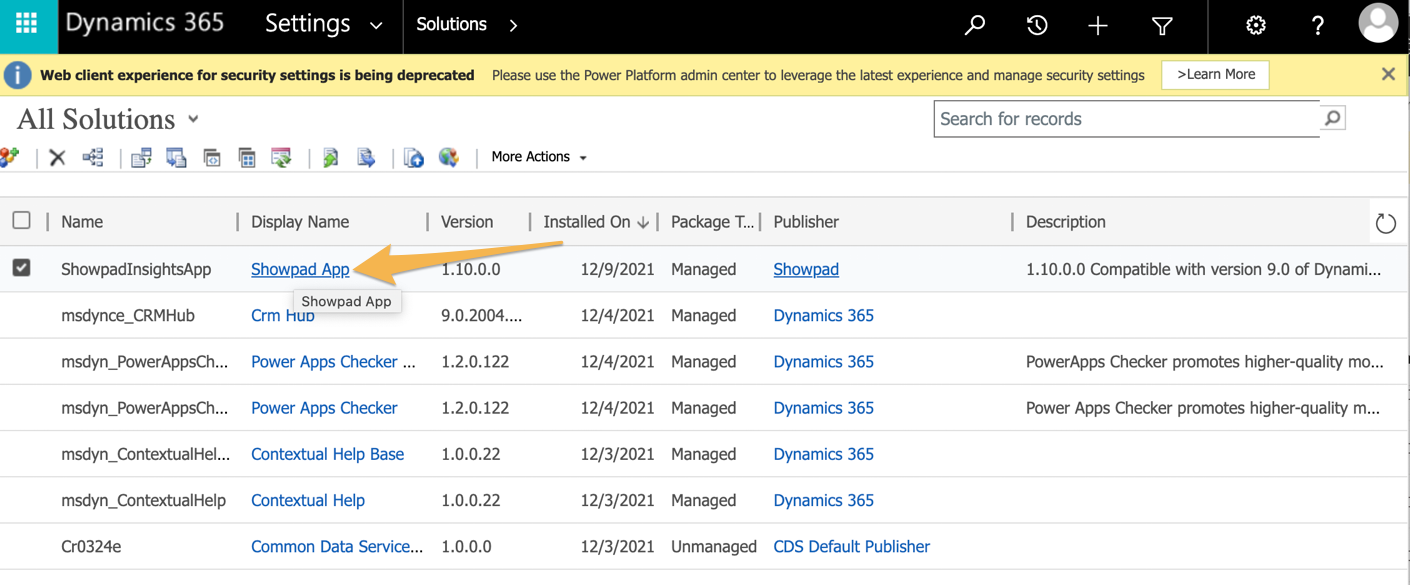Click the ShowpadInsightsApp name cell
Image resolution: width=1410 pixels, height=585 pixels.
(136, 269)
